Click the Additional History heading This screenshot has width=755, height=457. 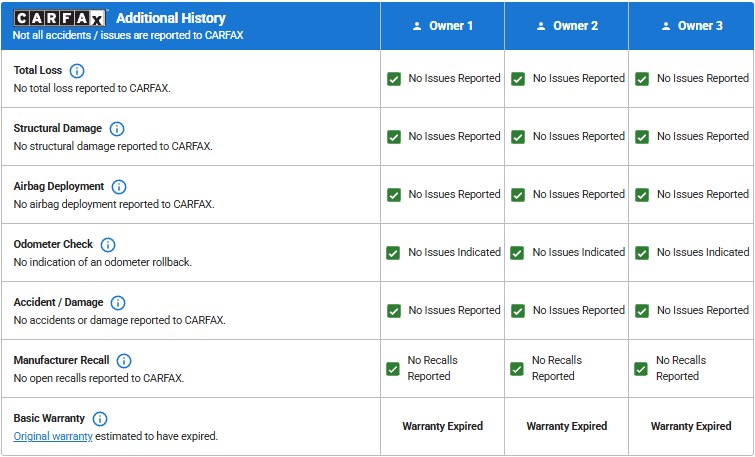click(x=171, y=18)
